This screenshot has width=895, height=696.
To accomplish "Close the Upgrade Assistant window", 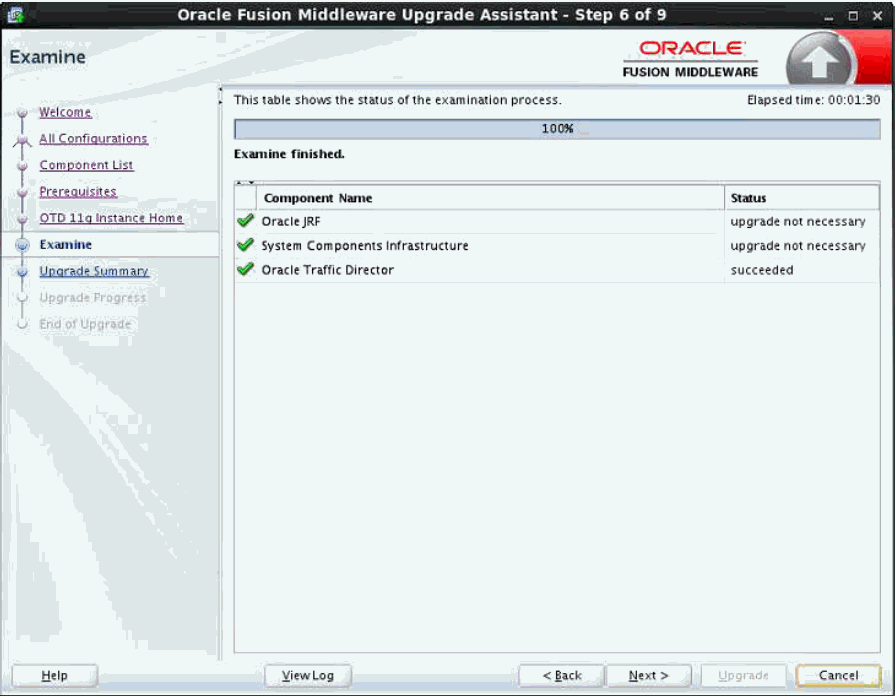I will point(877,16).
